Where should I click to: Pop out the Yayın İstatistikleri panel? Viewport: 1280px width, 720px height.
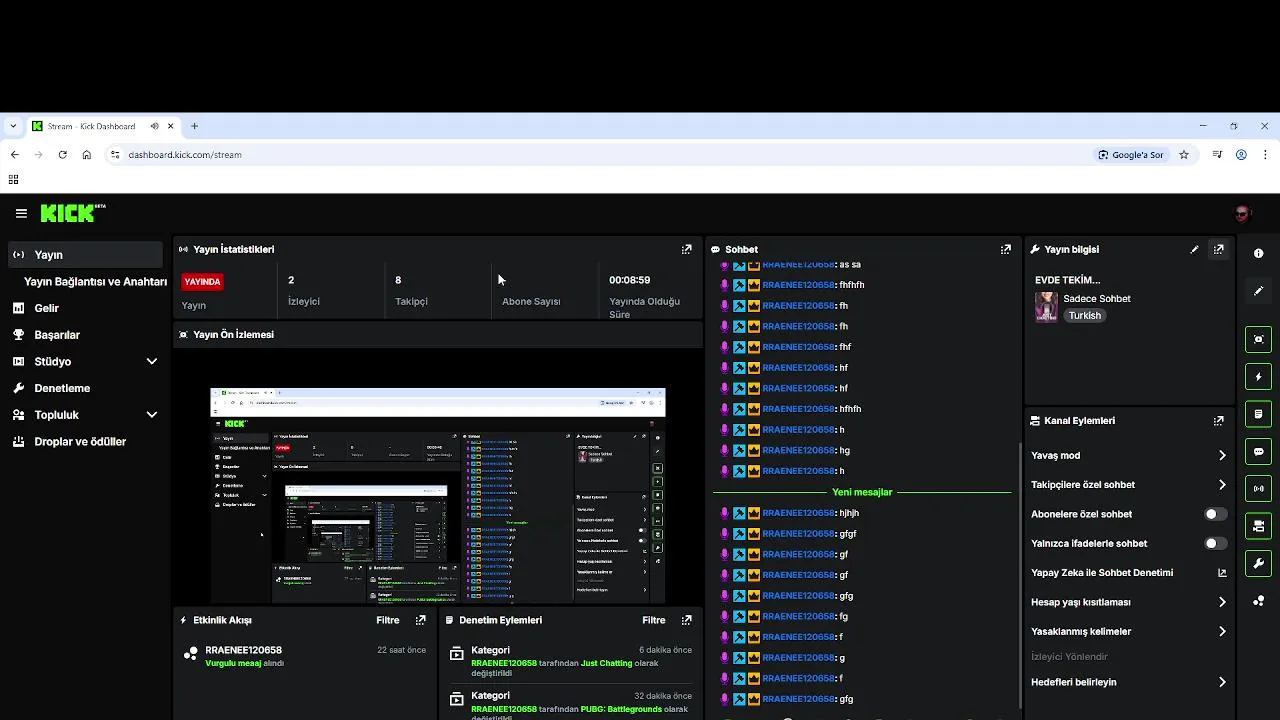686,249
